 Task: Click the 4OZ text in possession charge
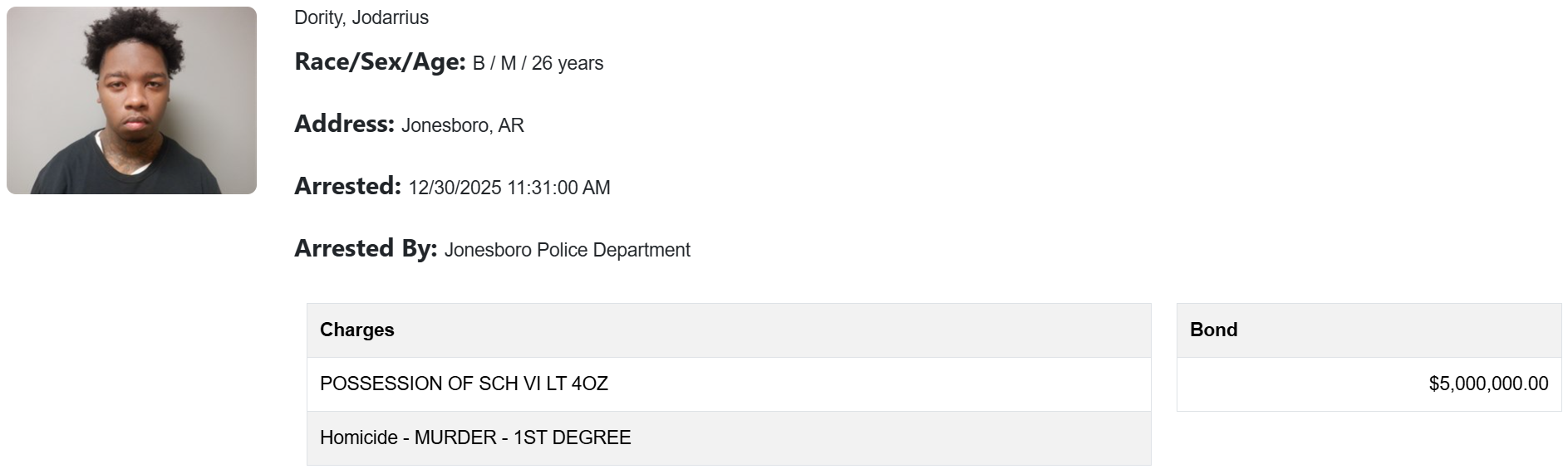(590, 384)
